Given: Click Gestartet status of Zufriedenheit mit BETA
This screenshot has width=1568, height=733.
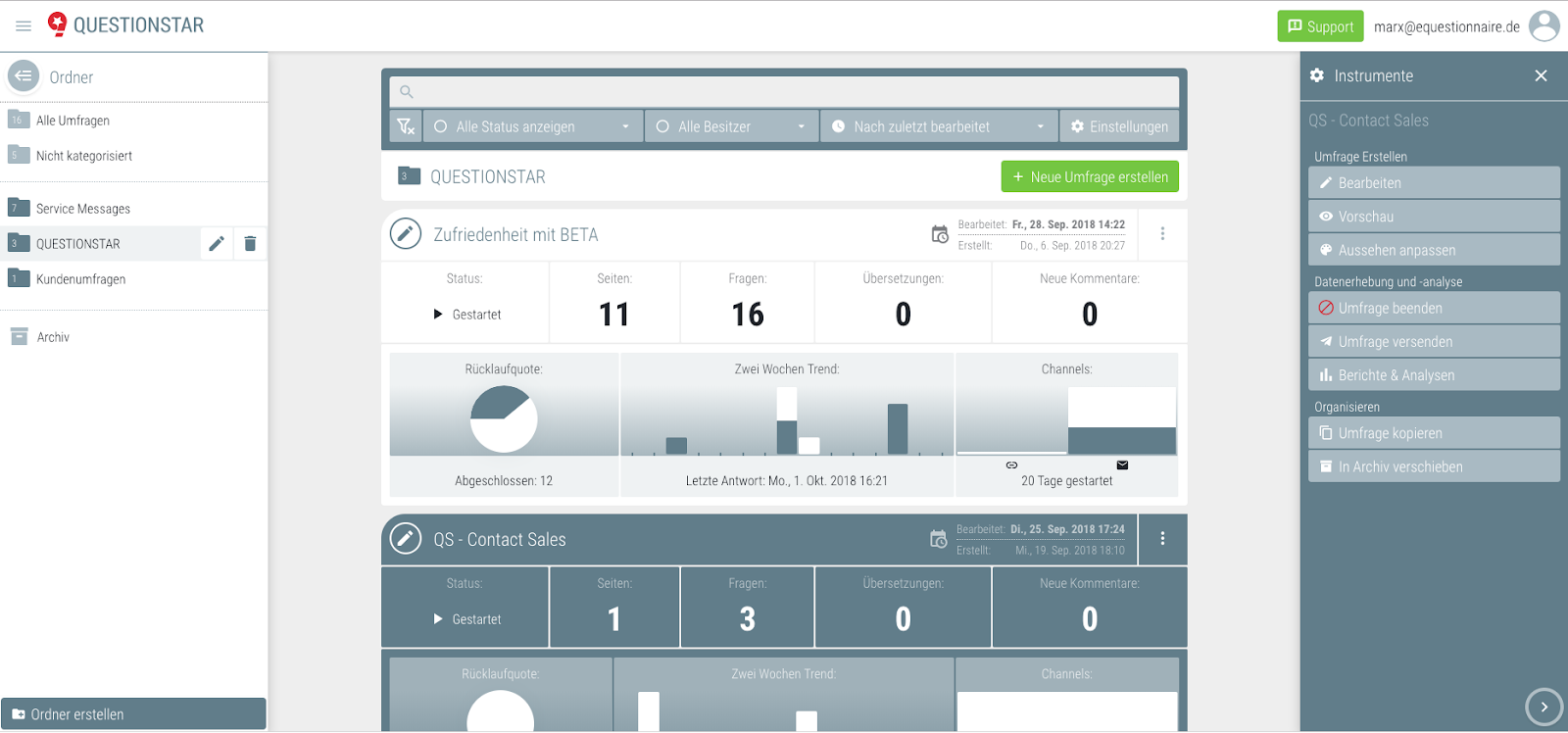Looking at the screenshot, I should (467, 315).
